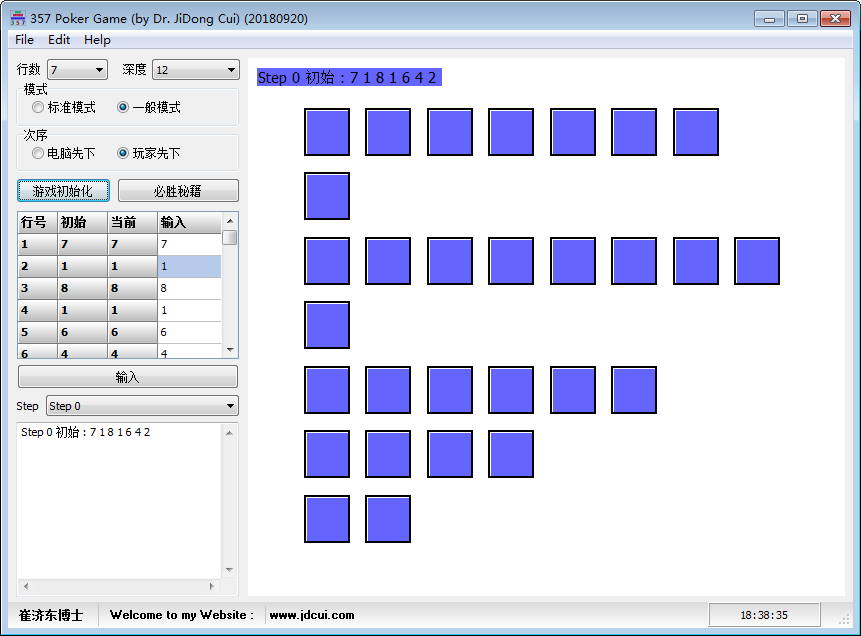Click the table scrollbar up arrow
This screenshot has height=636, width=861.
230,221
